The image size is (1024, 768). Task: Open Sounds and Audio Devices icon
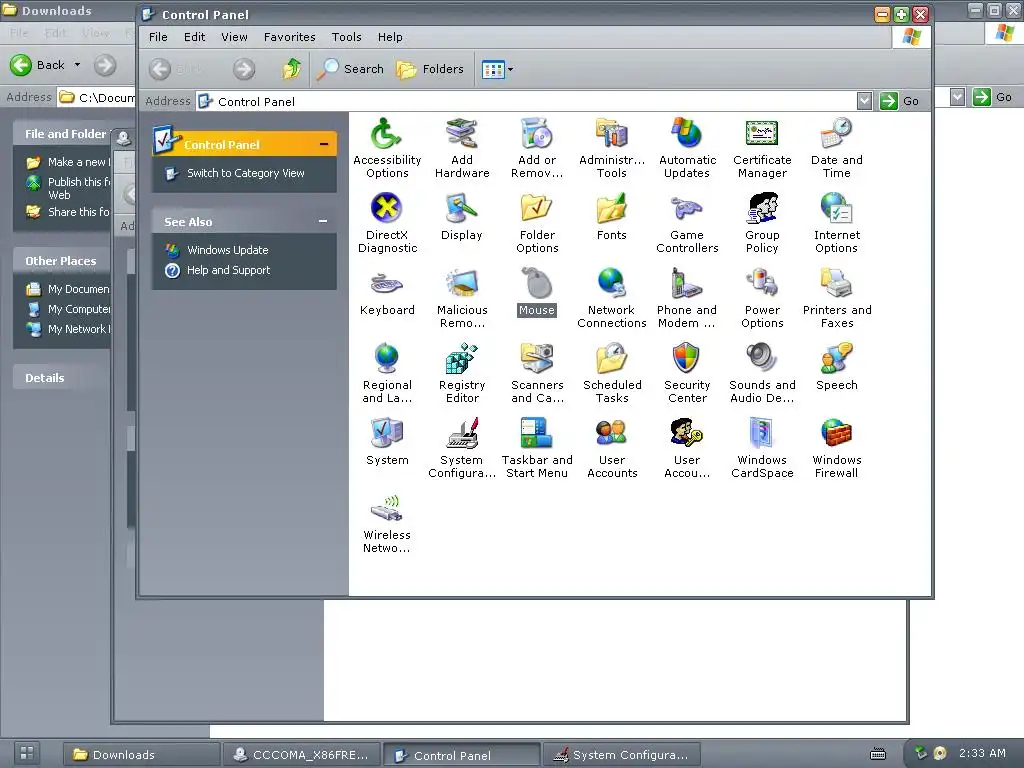[x=762, y=373]
